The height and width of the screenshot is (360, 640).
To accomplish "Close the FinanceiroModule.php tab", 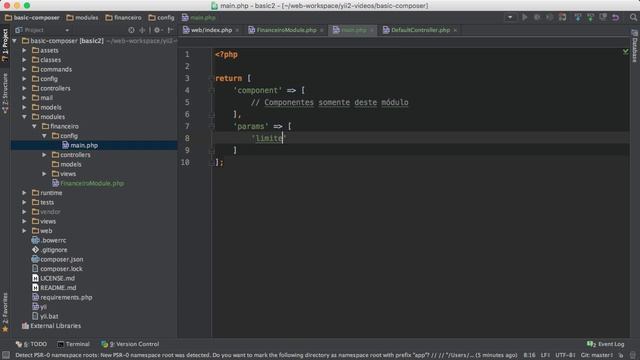I will tap(322, 30).
